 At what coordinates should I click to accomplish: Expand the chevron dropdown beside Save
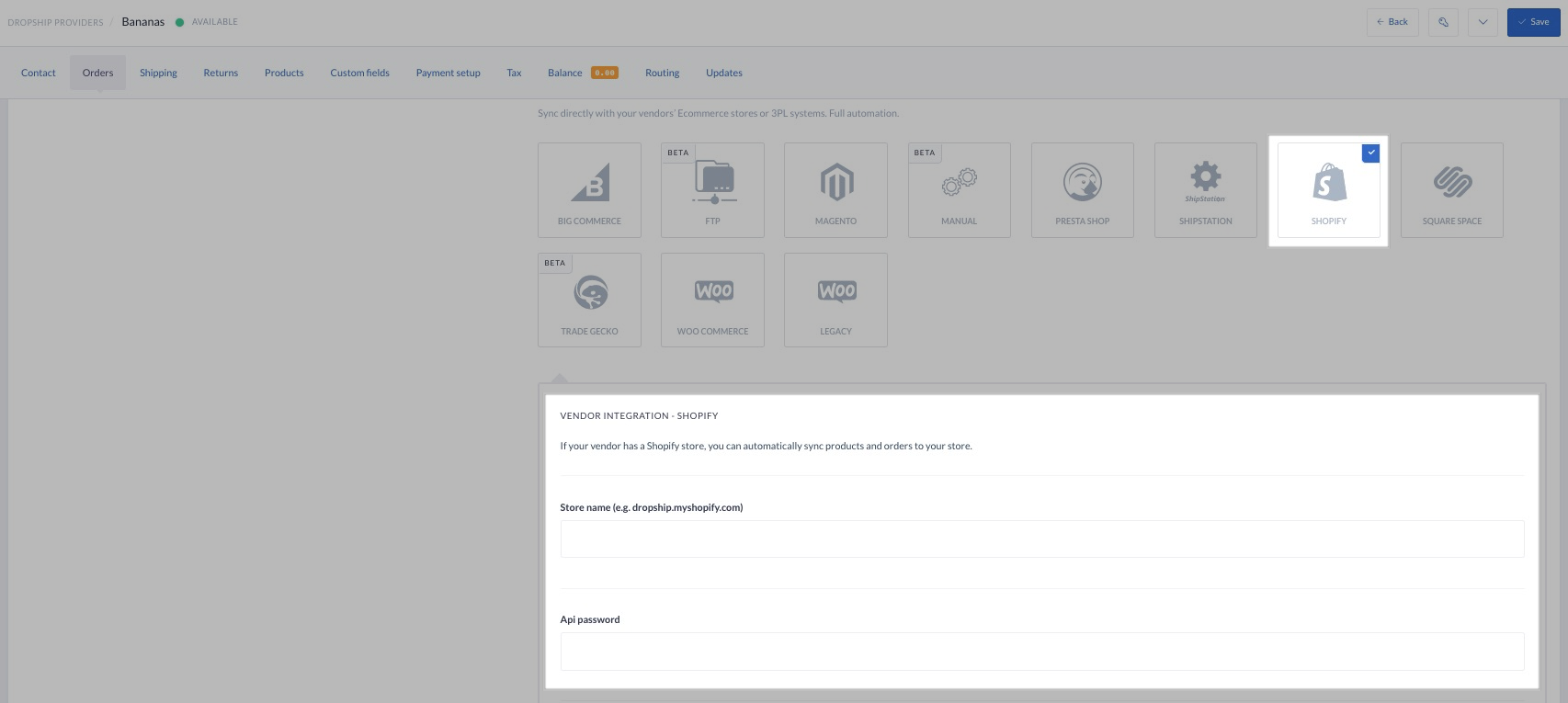[x=1483, y=22]
